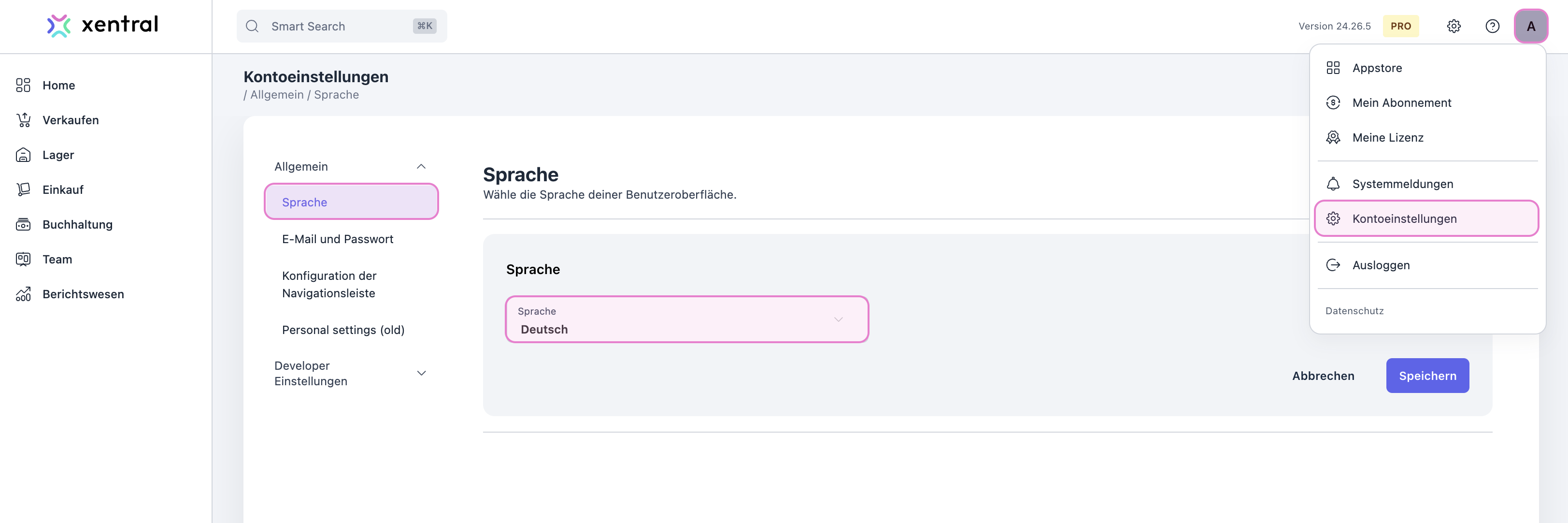Click the Einkauf sidebar icon
The height and width of the screenshot is (523, 1568).
tap(23, 189)
